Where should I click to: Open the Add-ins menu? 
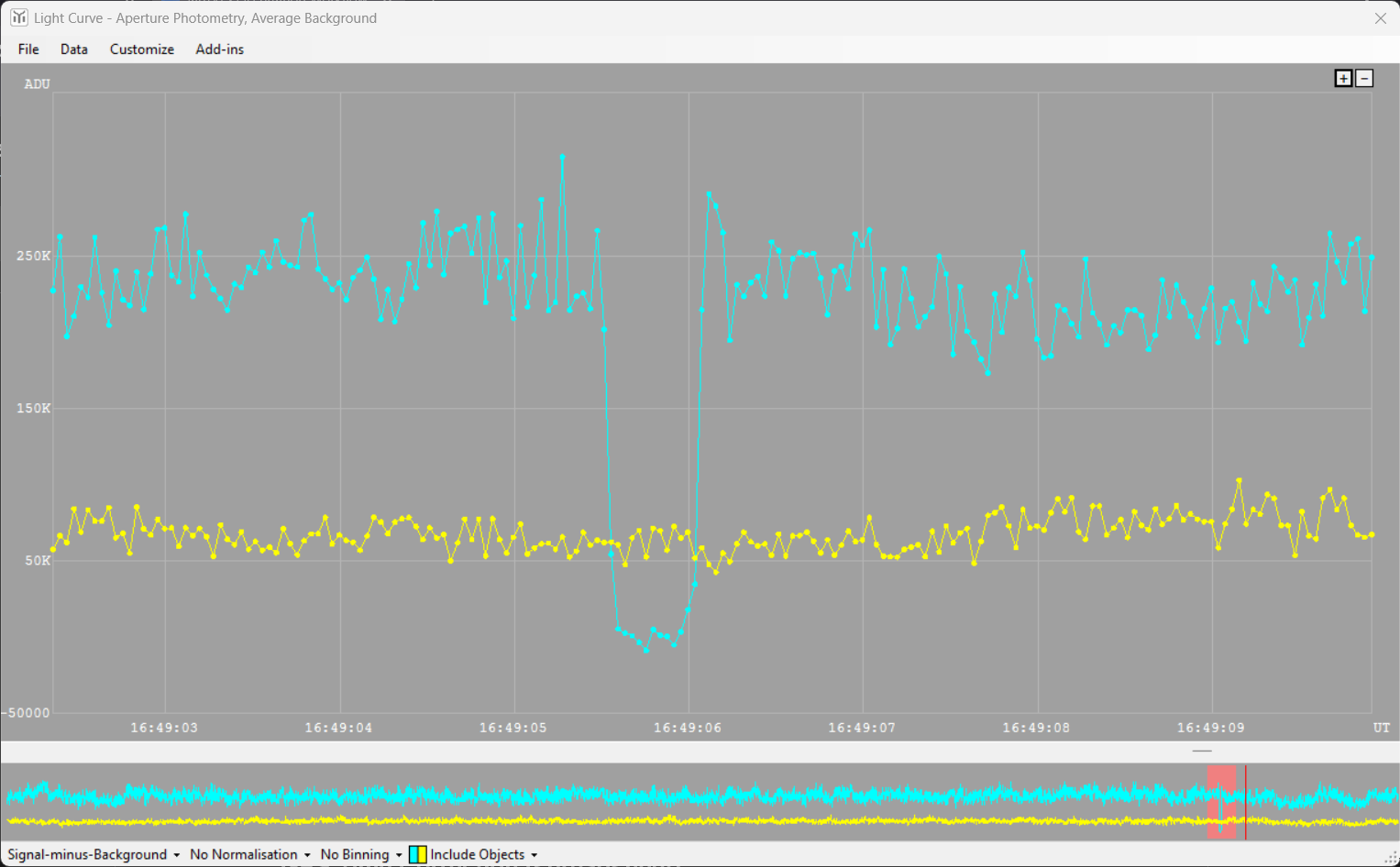click(x=219, y=49)
